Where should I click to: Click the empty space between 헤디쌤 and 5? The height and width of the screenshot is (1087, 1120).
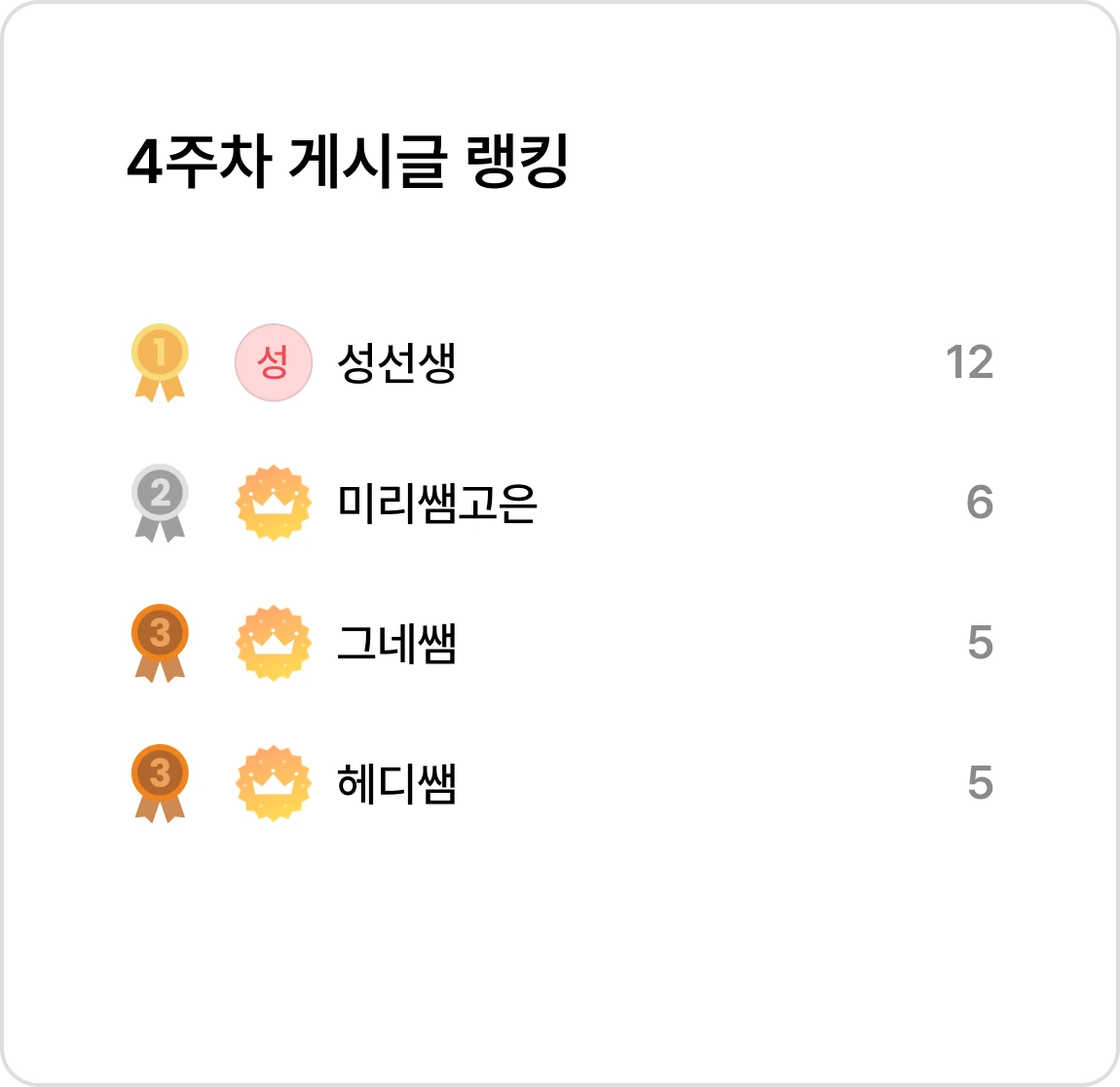(711, 783)
